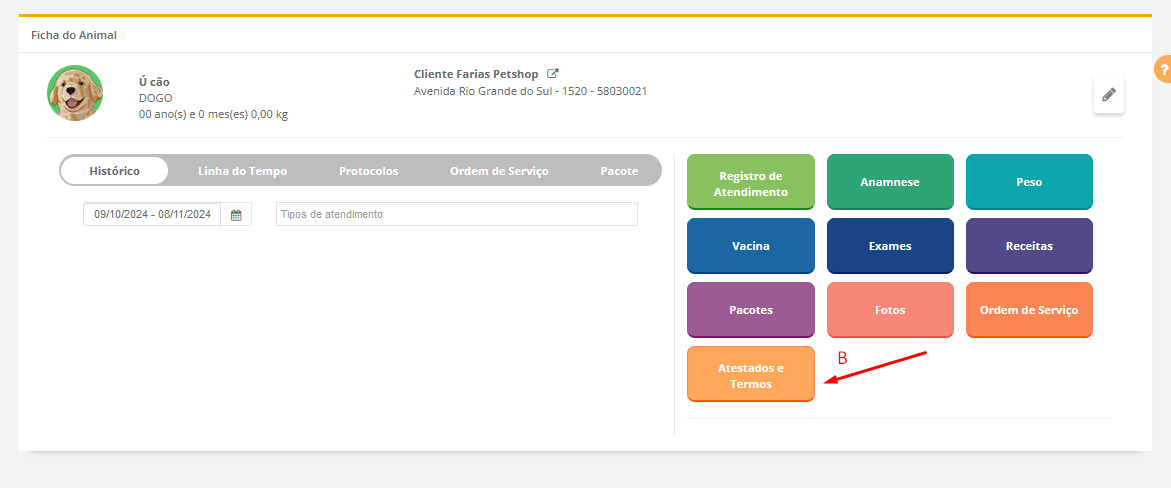Image resolution: width=1171 pixels, height=488 pixels.
Task: Select the Pacote tab
Action: (x=619, y=171)
